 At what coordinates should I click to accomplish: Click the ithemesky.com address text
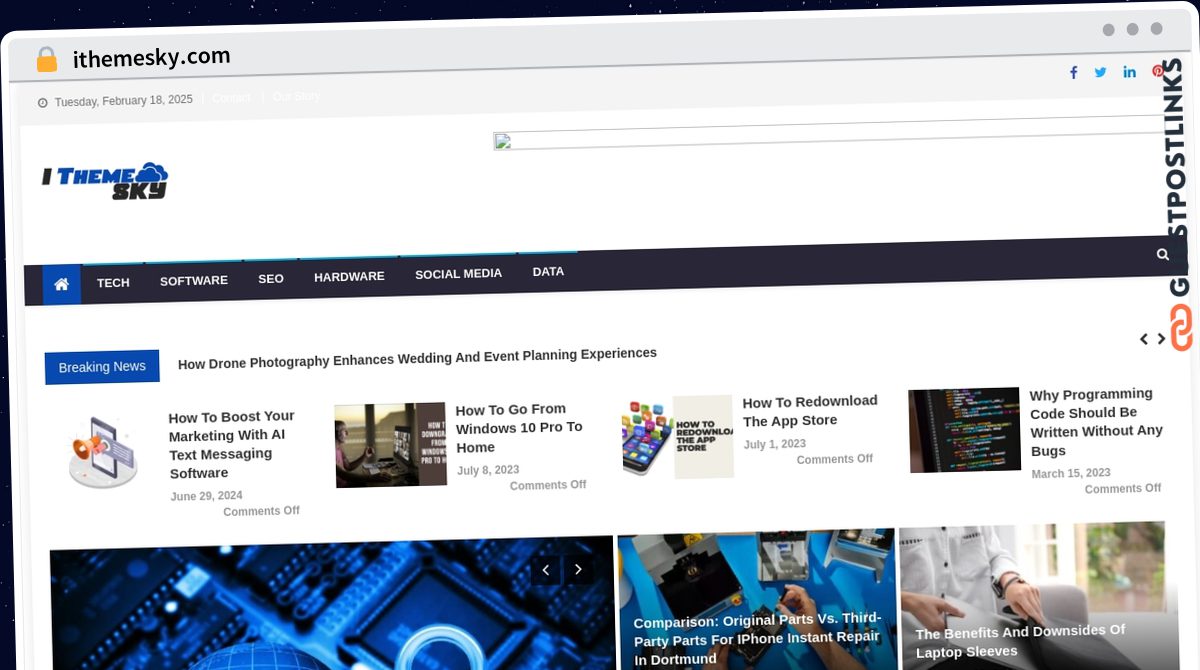tap(152, 58)
